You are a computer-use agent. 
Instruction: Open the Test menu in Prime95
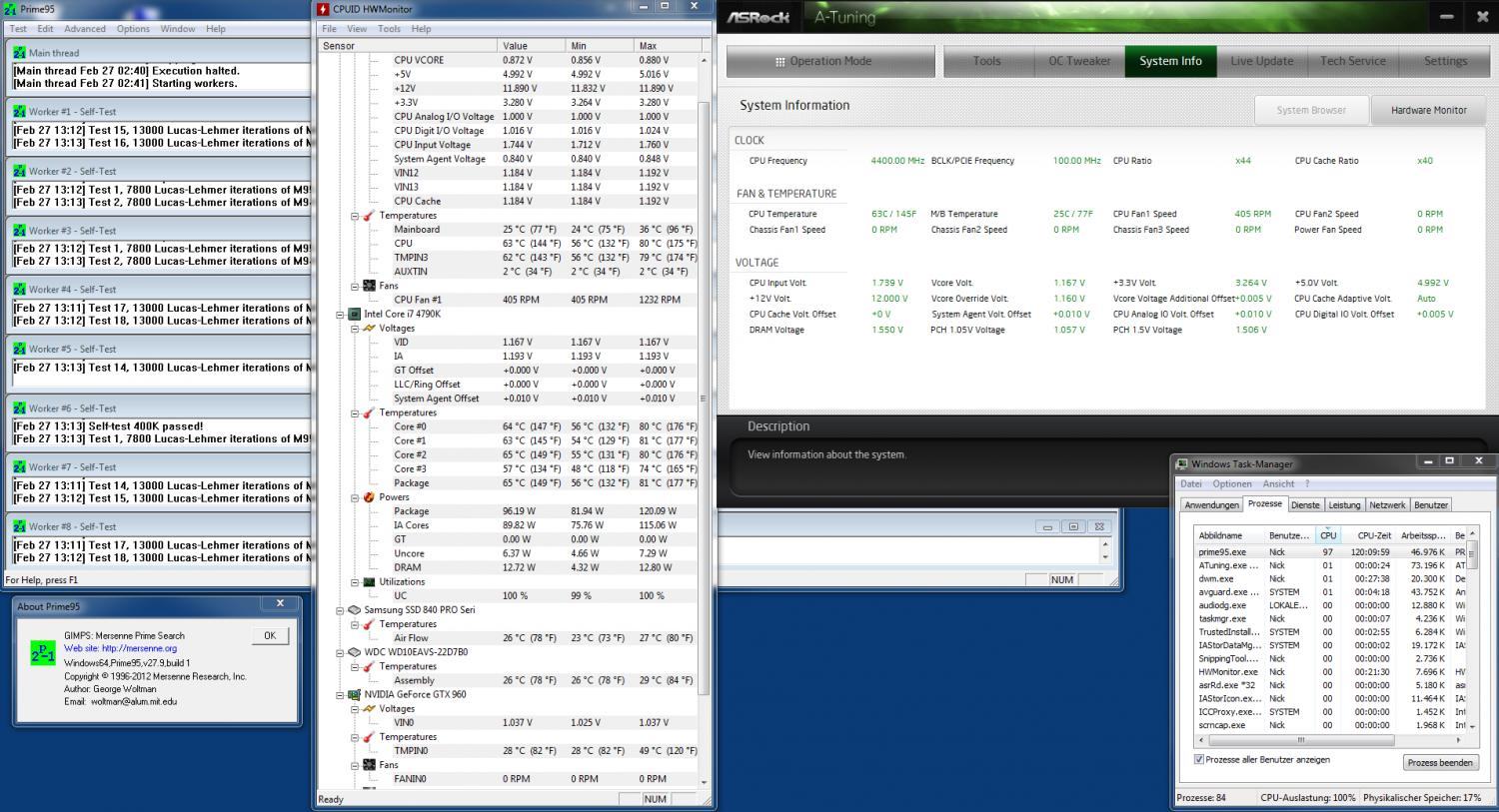point(18,29)
